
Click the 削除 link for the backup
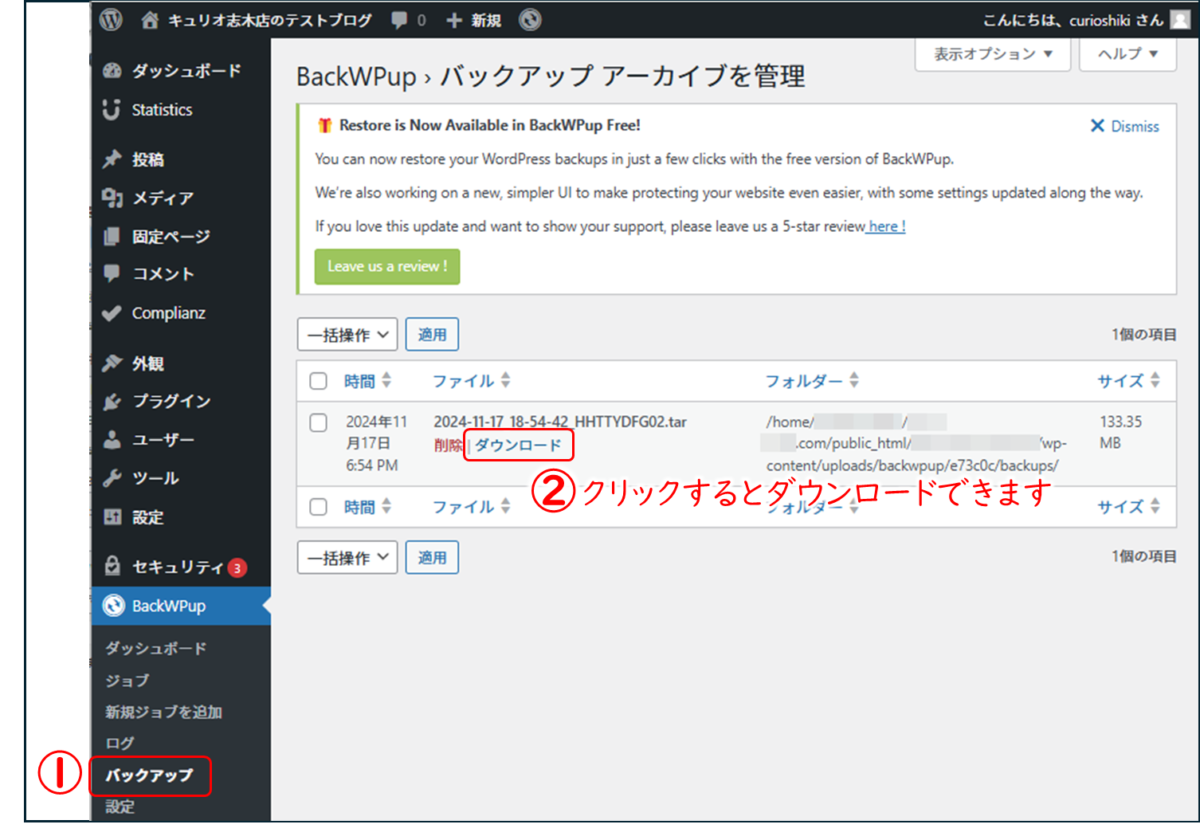point(448,445)
